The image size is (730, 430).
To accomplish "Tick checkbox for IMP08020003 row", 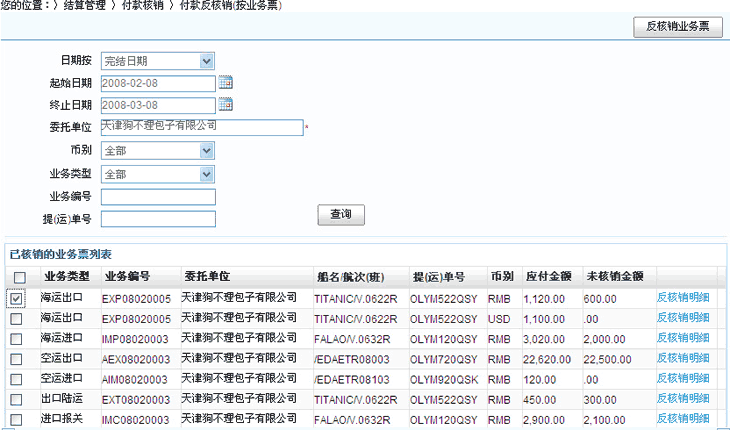I will pyautogui.click(x=17, y=338).
